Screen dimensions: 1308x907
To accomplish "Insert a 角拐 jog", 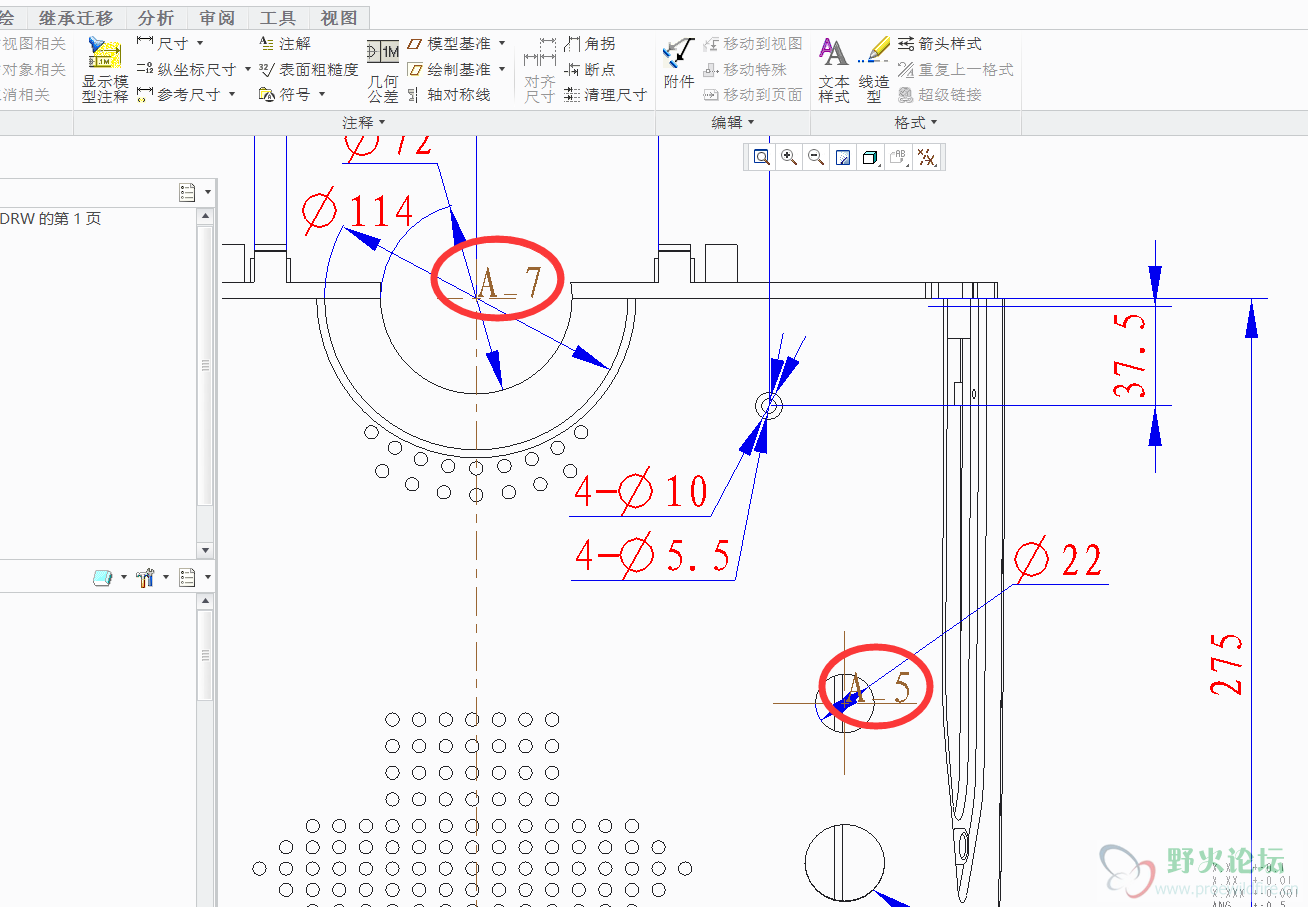I will click(590, 44).
